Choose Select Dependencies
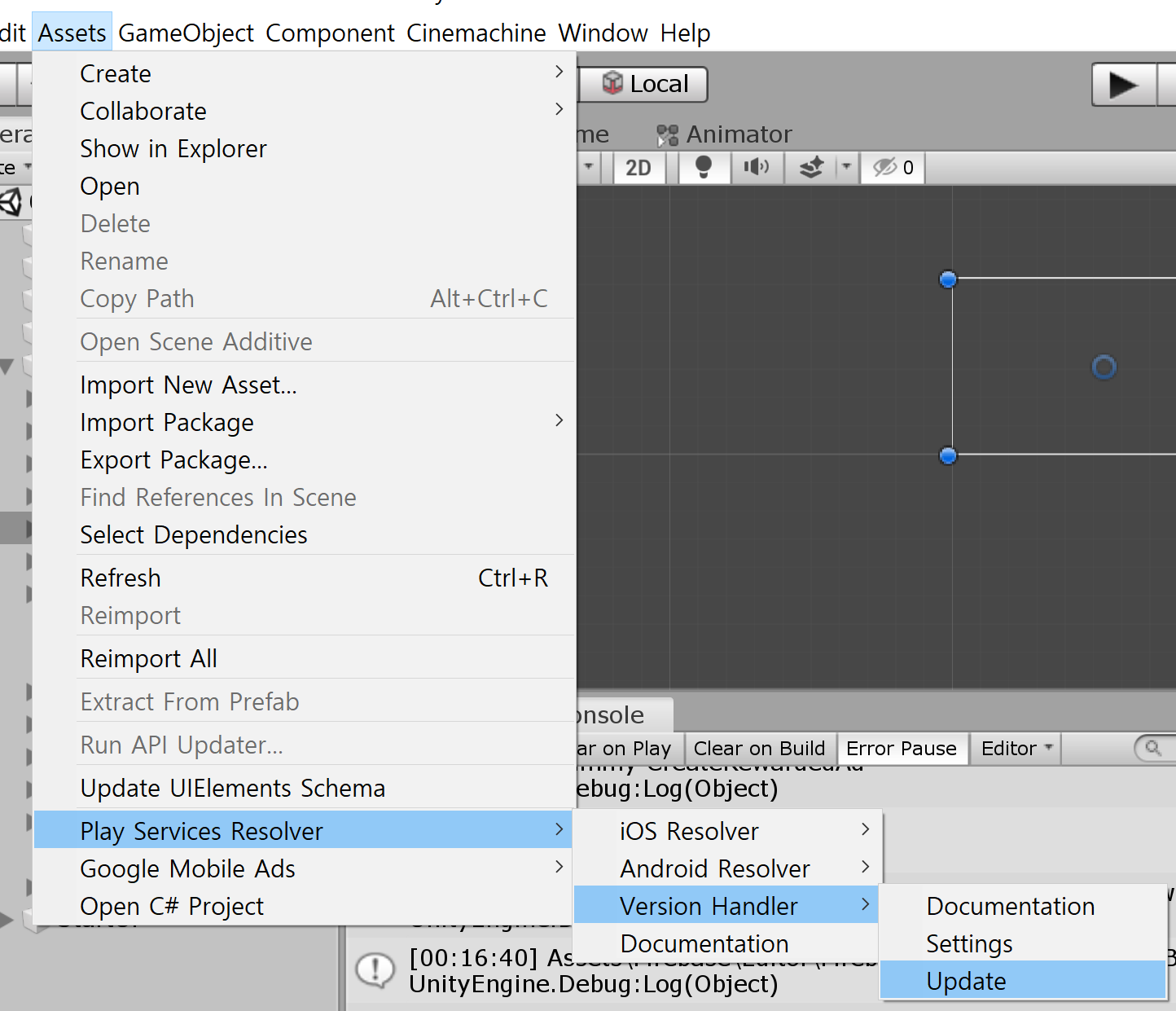This screenshot has height=1011, width=1176. pos(305,534)
